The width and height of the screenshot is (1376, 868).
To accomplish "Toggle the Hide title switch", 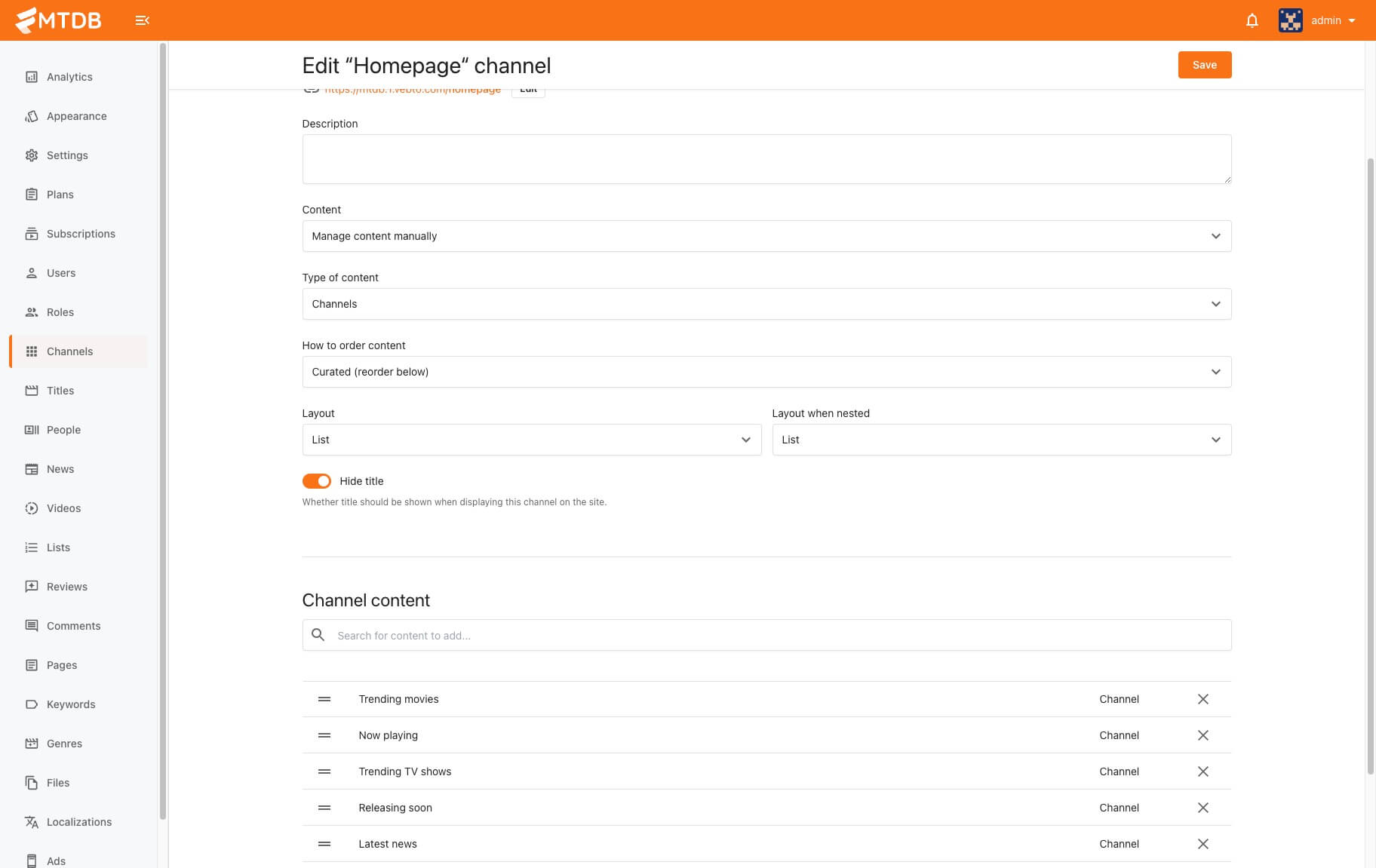I will 317,481.
